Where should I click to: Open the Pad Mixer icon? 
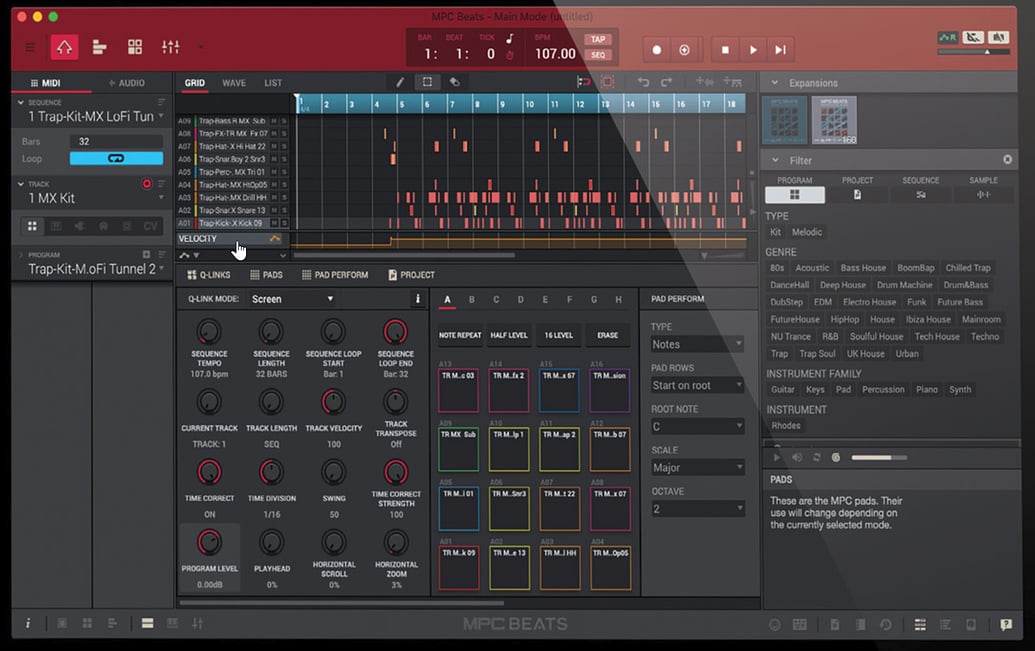(x=135, y=47)
